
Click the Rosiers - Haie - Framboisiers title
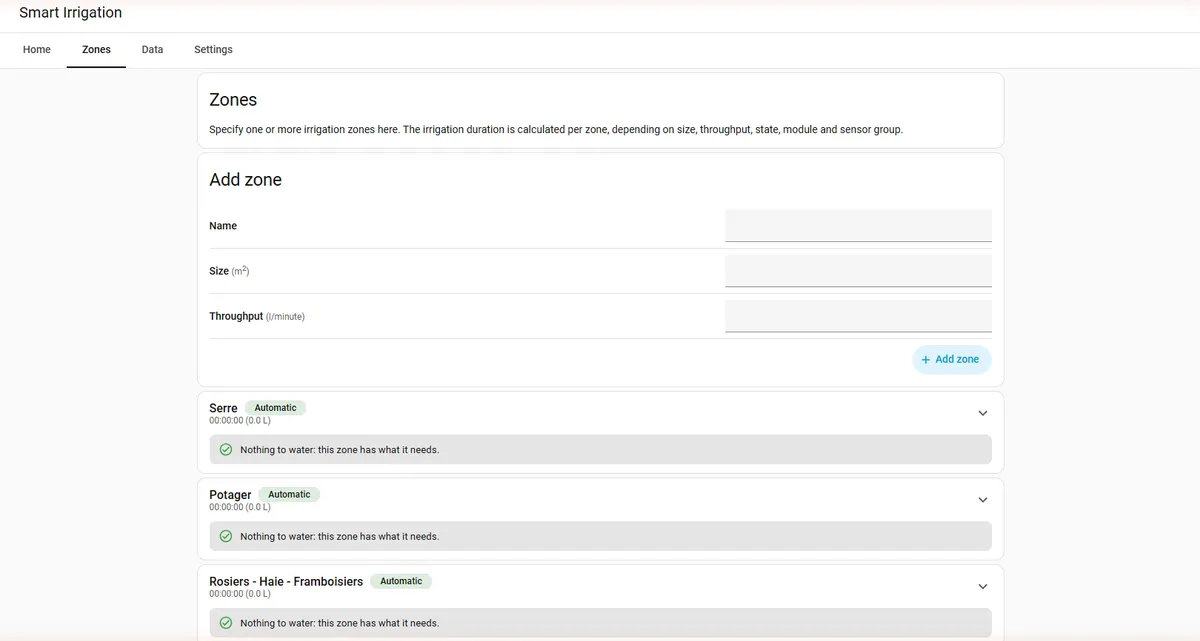286,581
